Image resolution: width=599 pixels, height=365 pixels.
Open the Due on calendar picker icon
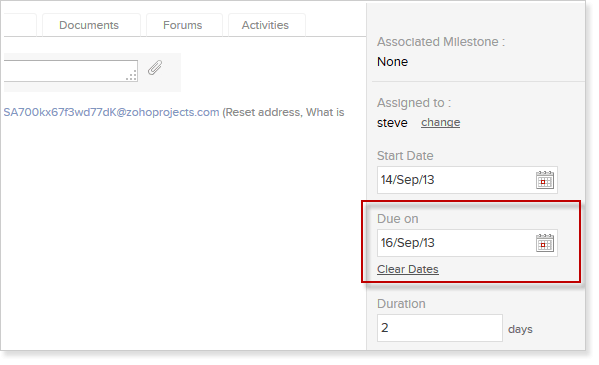click(544, 243)
